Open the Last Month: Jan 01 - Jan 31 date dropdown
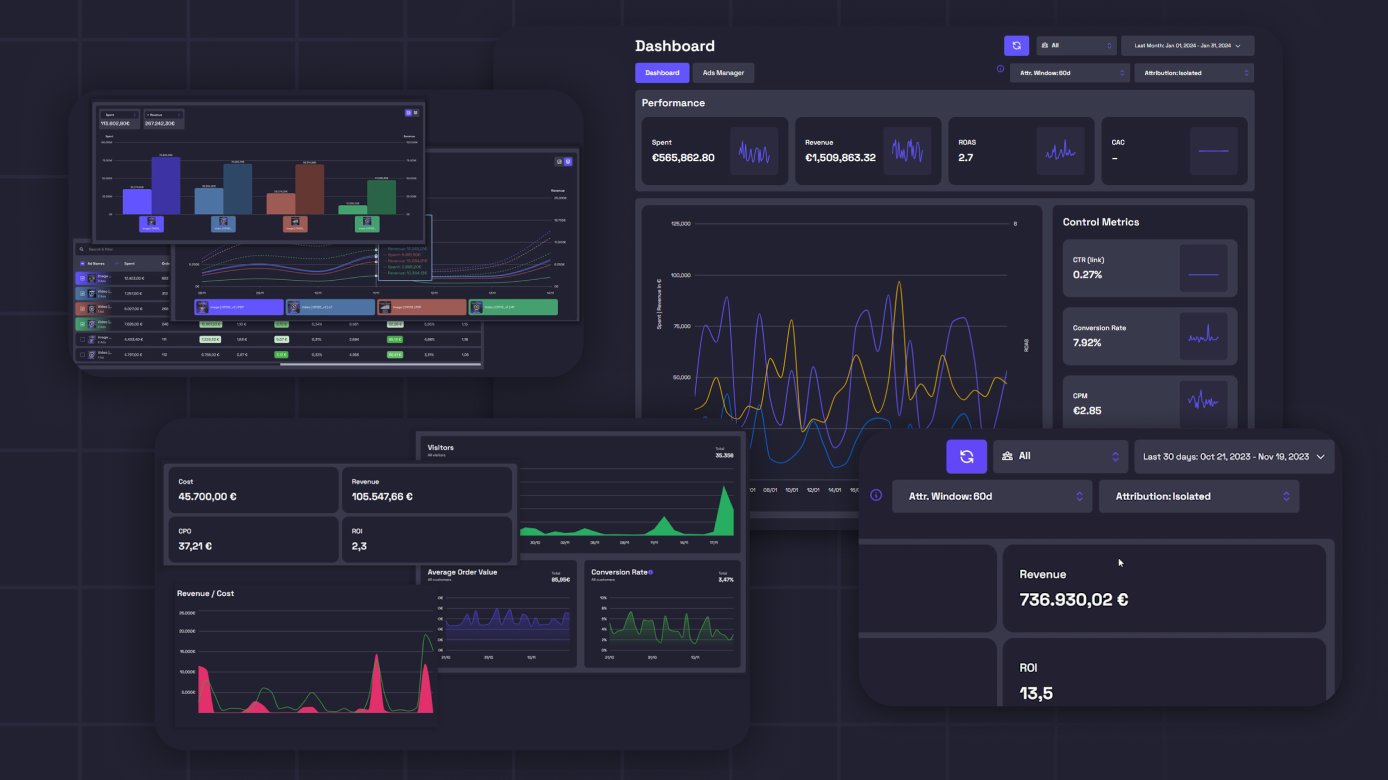 click(1186, 45)
